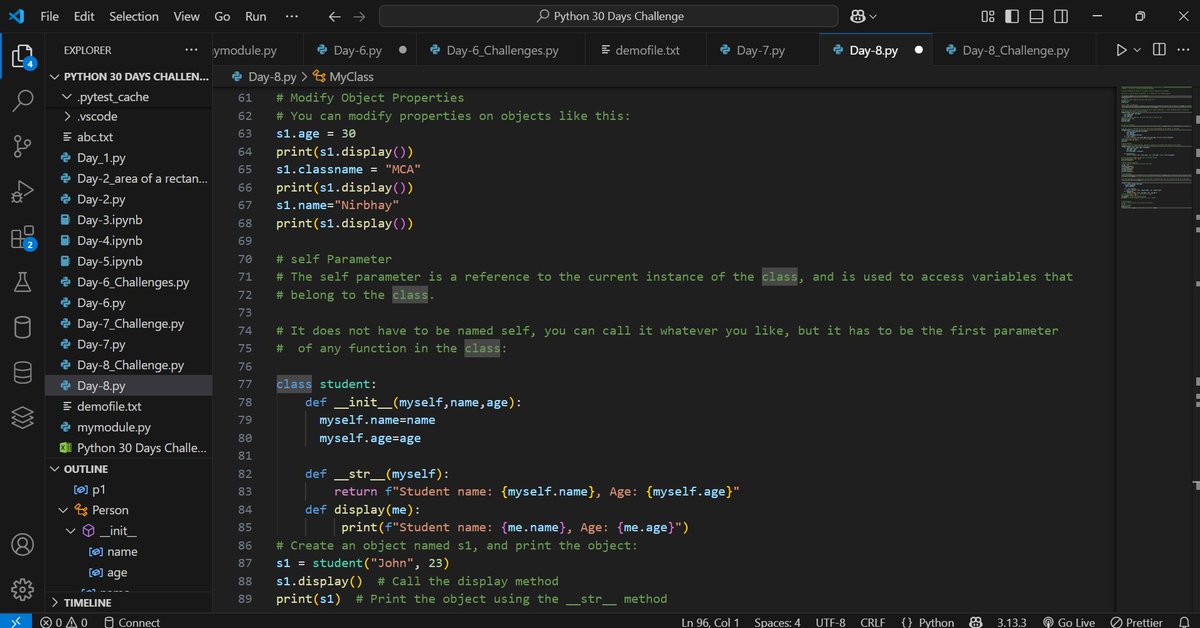Click Day-8.py in the breadcrumb
Viewport: 1200px width, 628px height.
click(x=264, y=77)
